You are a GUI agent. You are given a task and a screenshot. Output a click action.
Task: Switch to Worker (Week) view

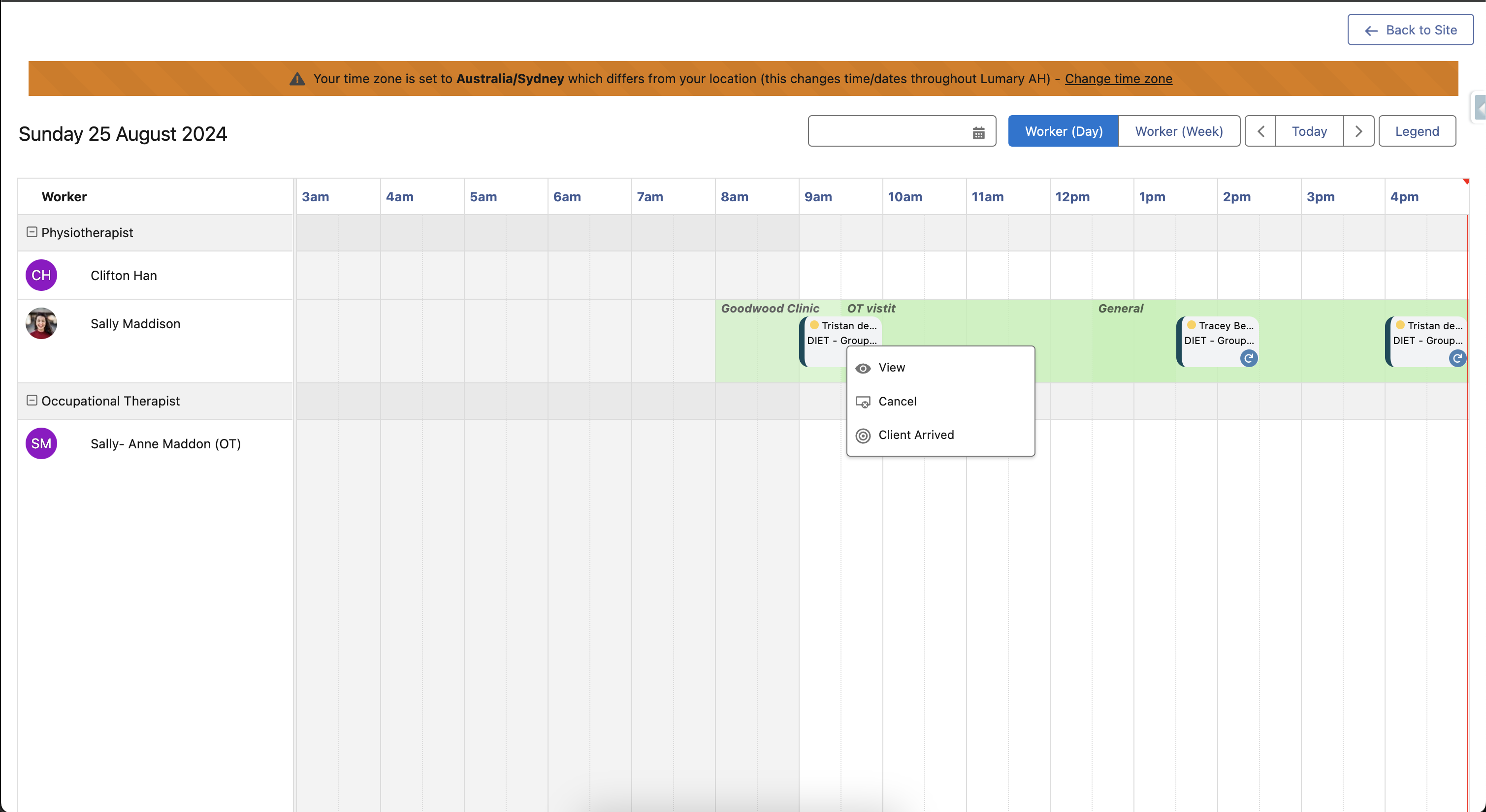1179,131
